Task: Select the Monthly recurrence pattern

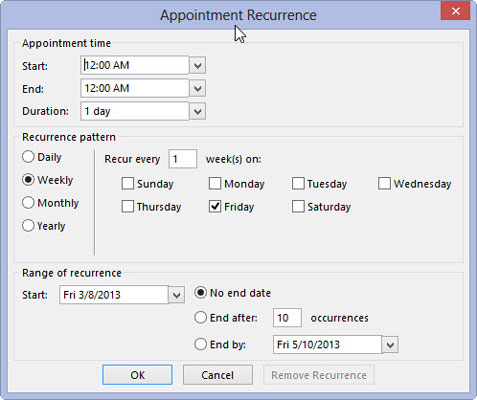Action: pos(28,203)
